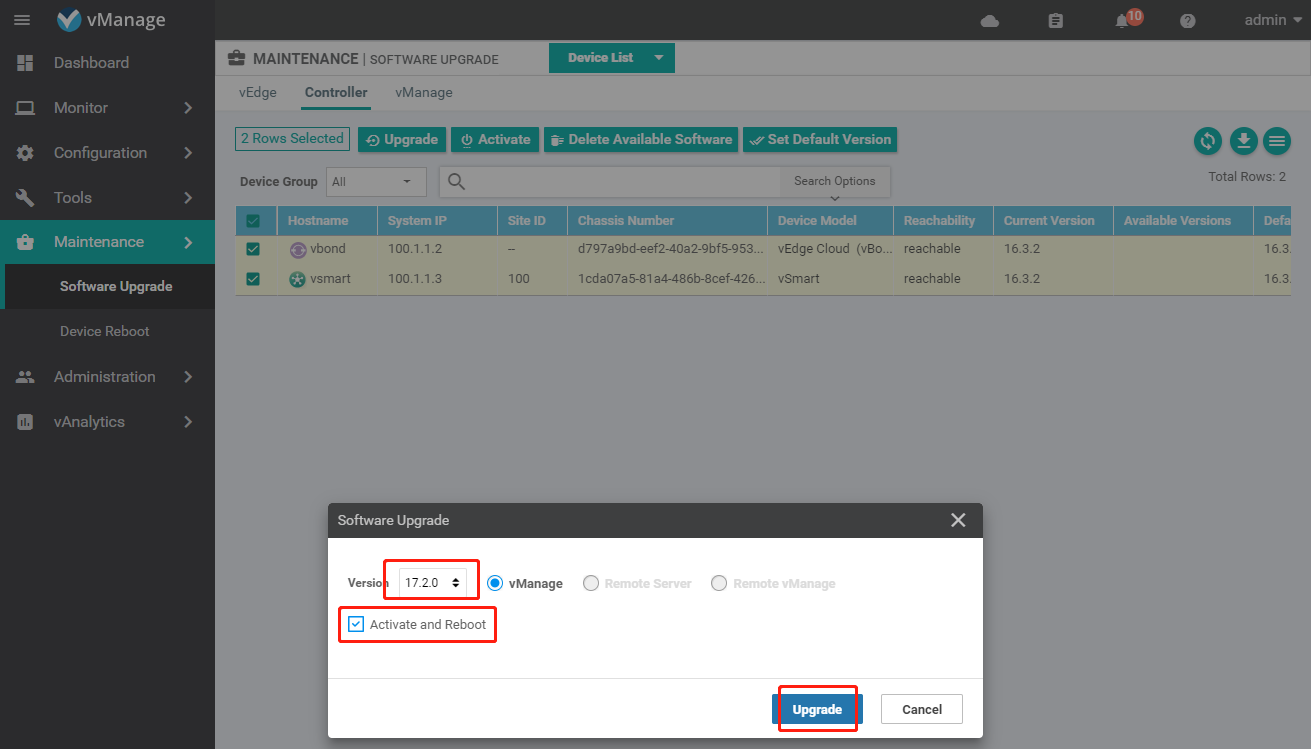Viewport: 1311px width, 749px height.
Task: Click the Configuration gear icon
Action: pyautogui.click(x=25, y=153)
